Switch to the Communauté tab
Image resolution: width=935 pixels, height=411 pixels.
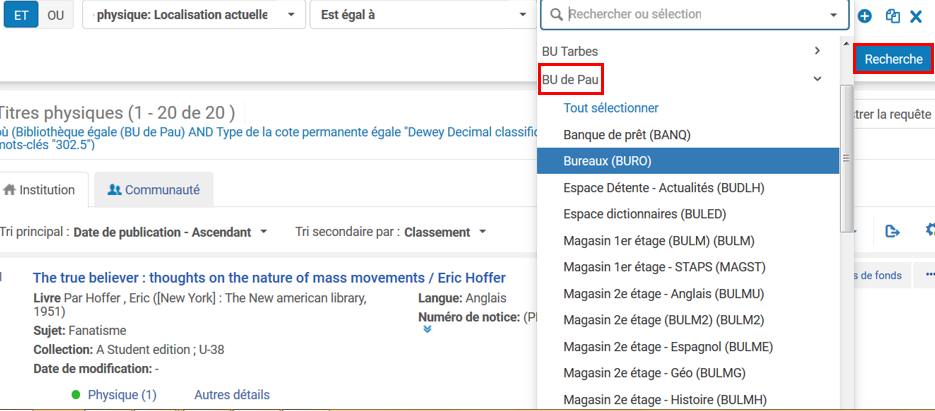coord(154,189)
